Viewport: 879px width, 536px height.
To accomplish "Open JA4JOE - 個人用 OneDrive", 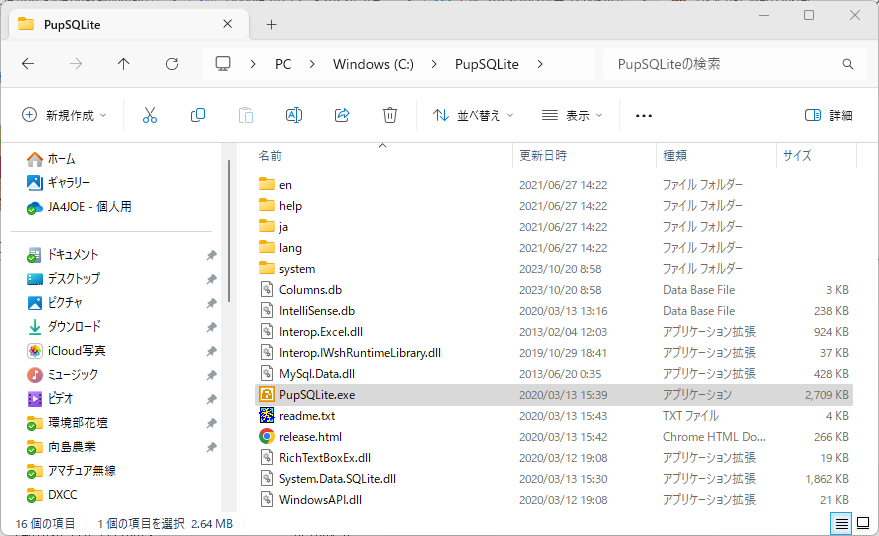I will point(79,207).
